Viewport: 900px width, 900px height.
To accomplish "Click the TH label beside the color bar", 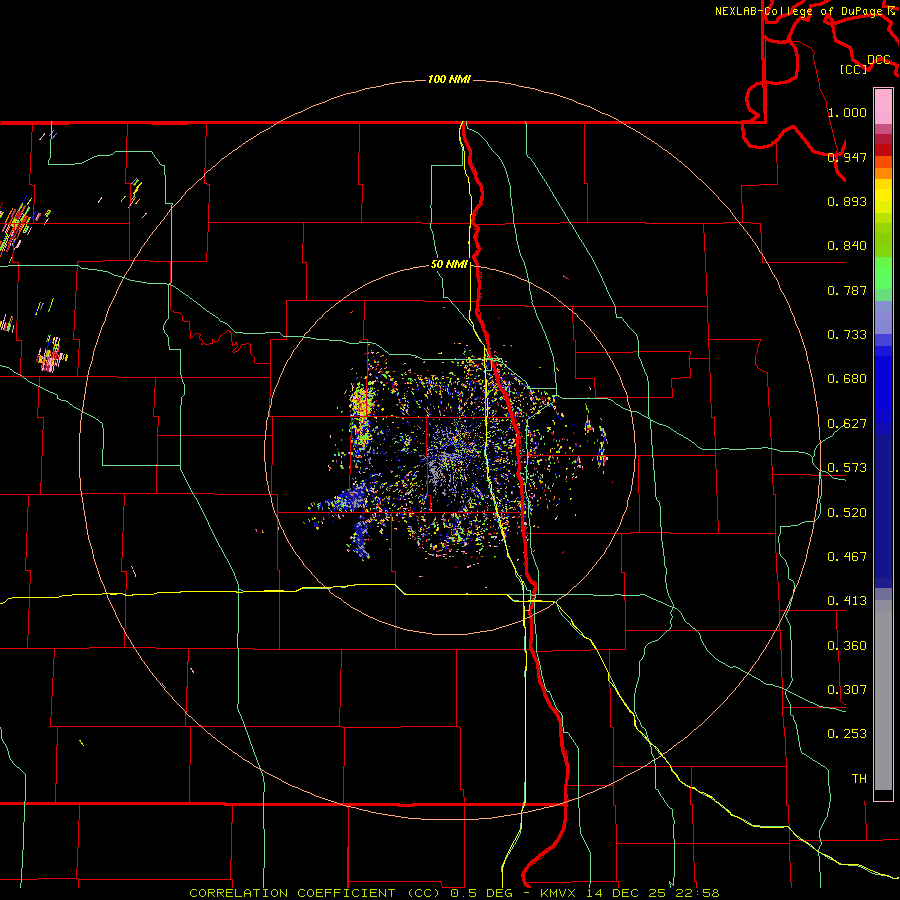I will [x=859, y=779].
